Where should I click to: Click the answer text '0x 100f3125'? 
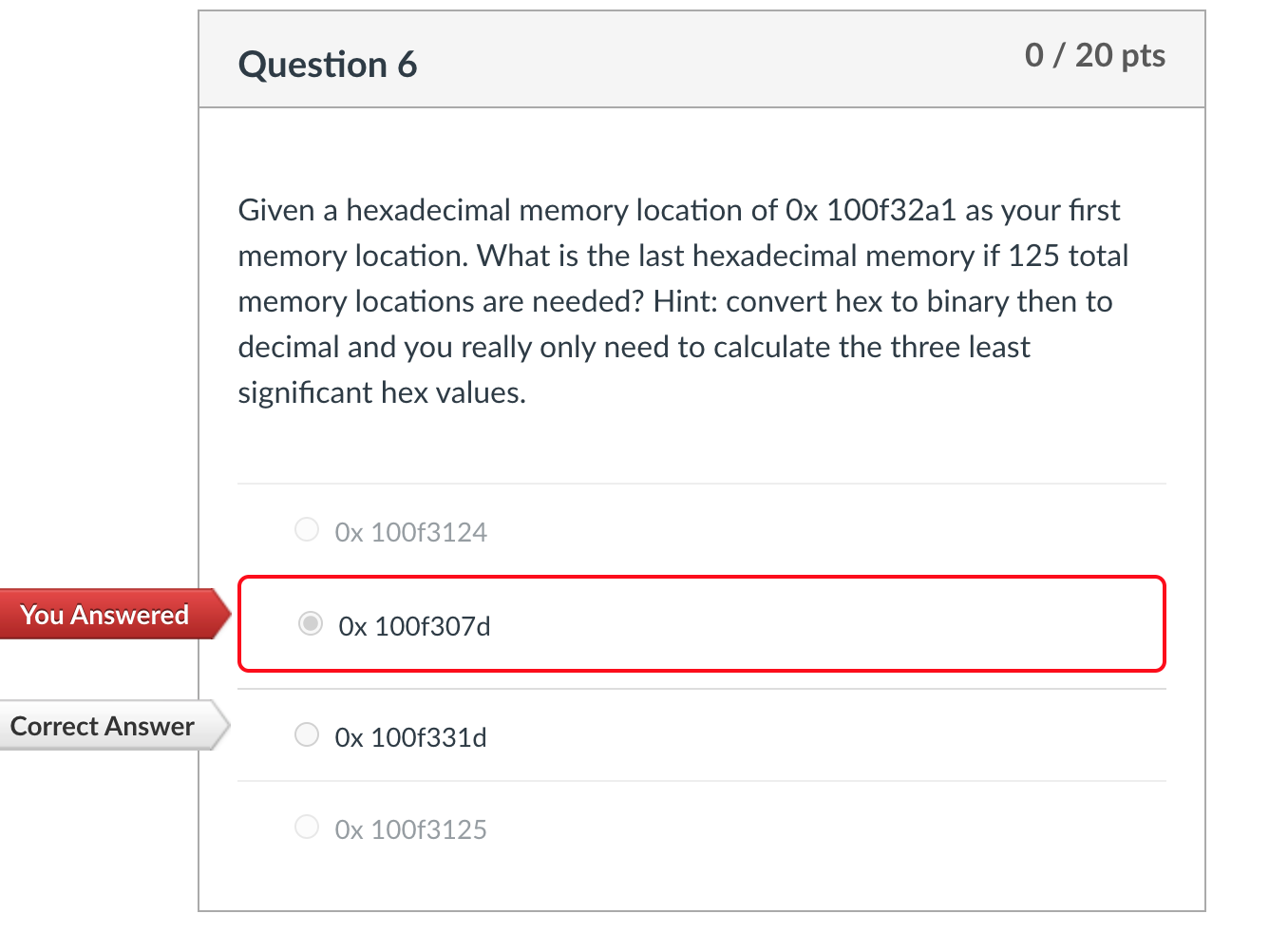[410, 829]
